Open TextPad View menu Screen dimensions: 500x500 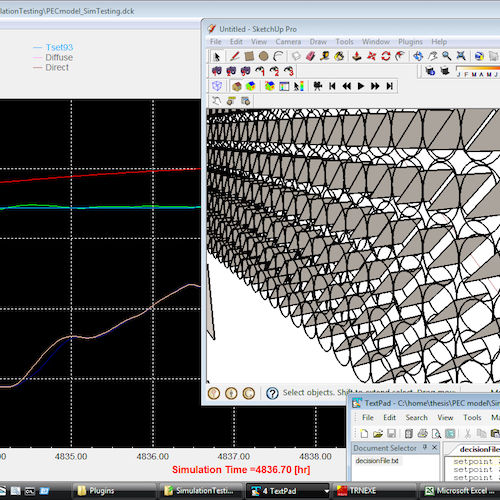445,418
